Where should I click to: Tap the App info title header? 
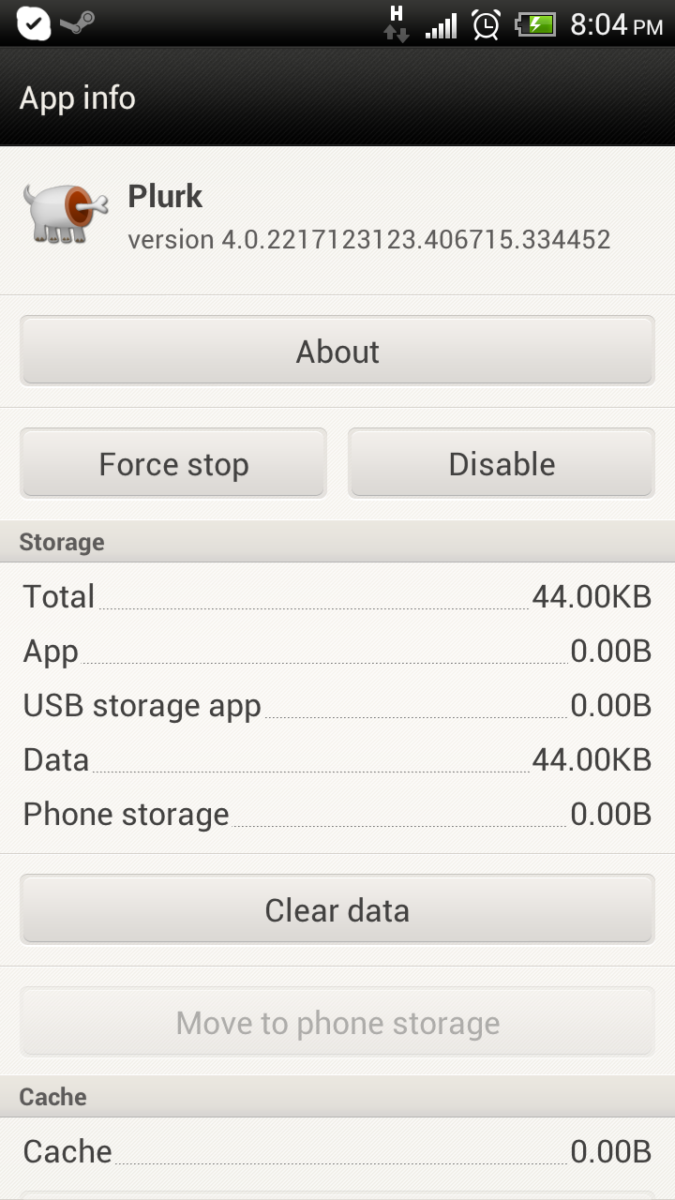coord(77,98)
